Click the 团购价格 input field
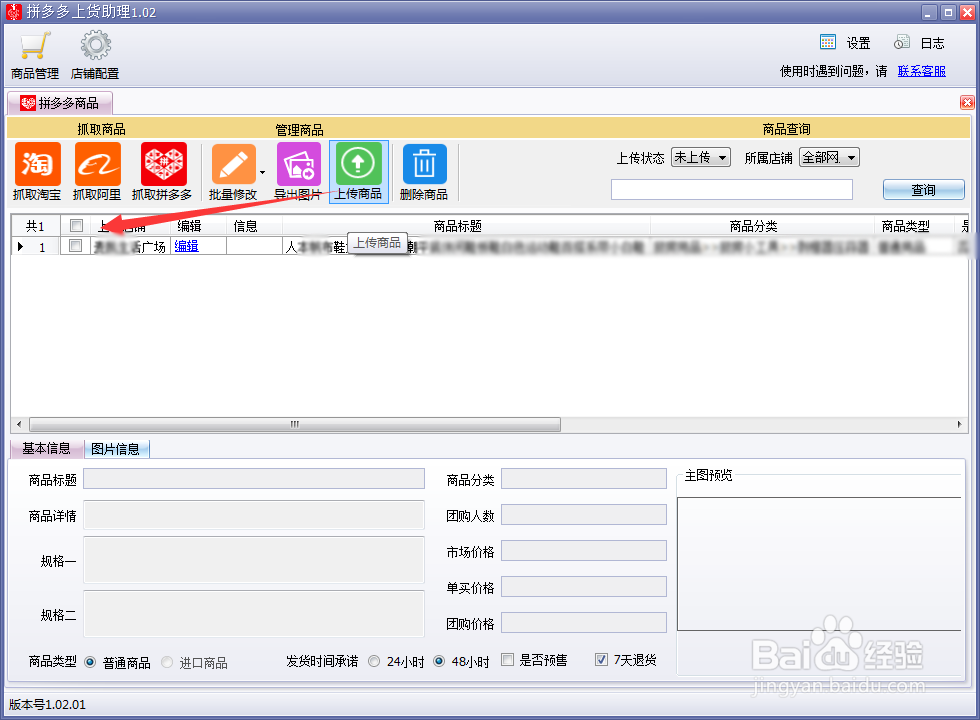The height and width of the screenshot is (720, 980). pos(584,622)
